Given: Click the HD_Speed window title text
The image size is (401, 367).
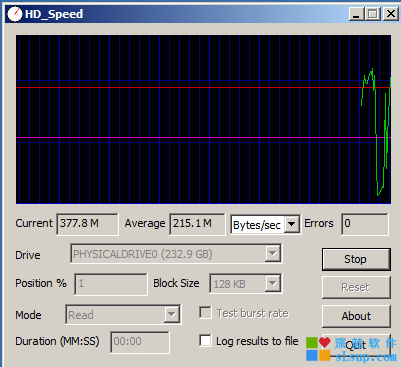Looking at the screenshot, I should (x=54, y=14).
